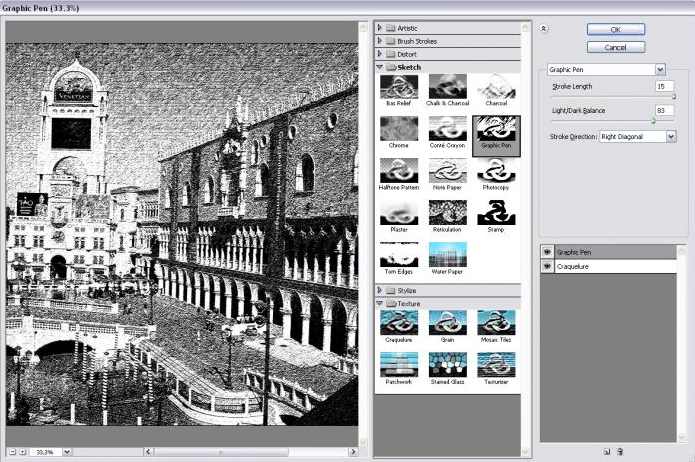Click the preview horizontal scroll left arrow
This screenshot has height=462, width=695.
[148, 452]
